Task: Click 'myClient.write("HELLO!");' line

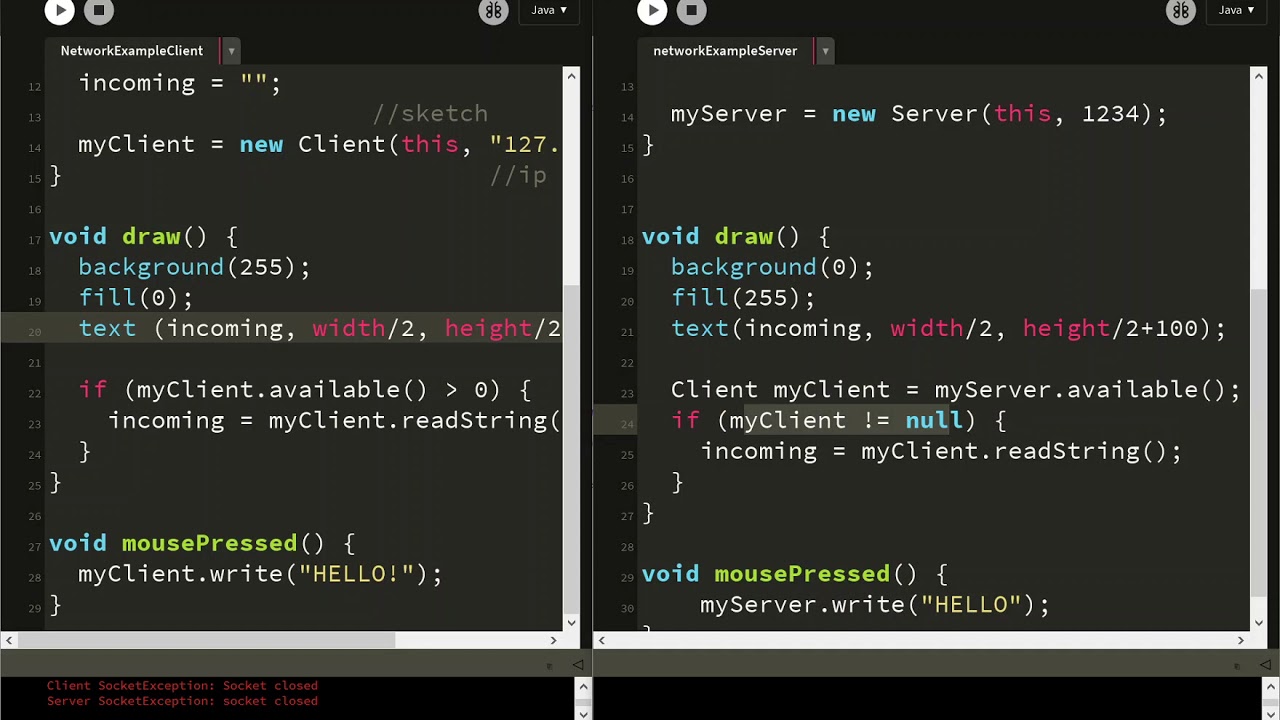Action: (x=260, y=574)
